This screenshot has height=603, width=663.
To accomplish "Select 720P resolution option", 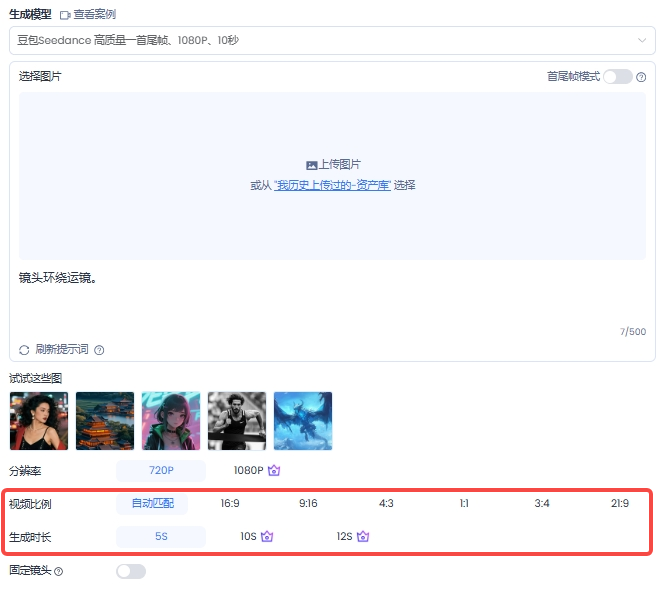I will pyautogui.click(x=161, y=471).
